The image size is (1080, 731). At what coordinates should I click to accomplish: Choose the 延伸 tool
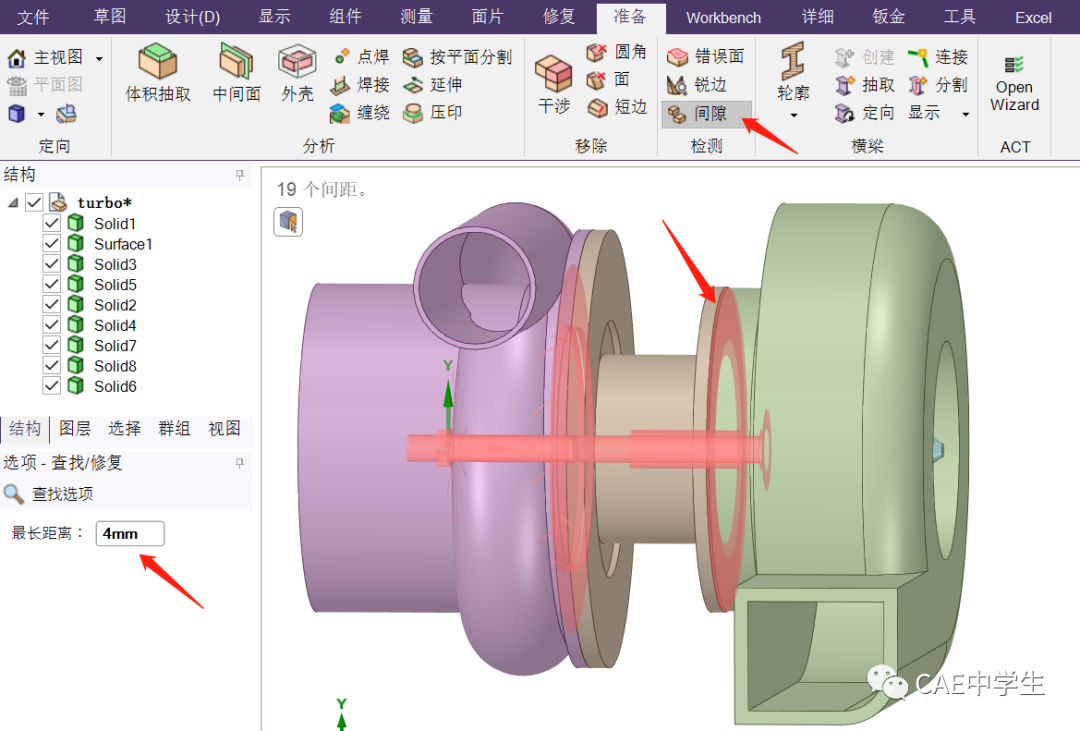tap(433, 85)
